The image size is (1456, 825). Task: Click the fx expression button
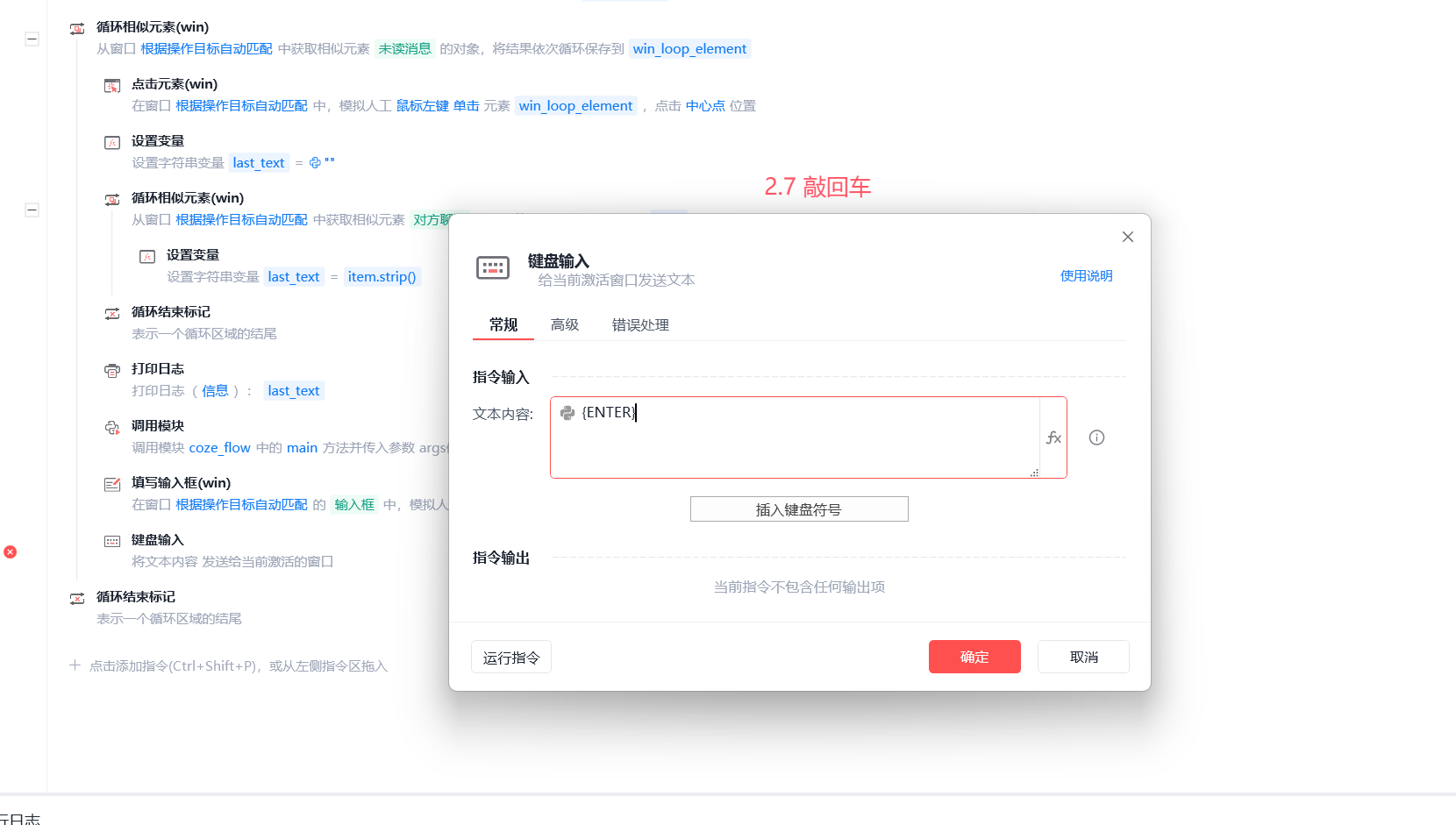[1053, 437]
